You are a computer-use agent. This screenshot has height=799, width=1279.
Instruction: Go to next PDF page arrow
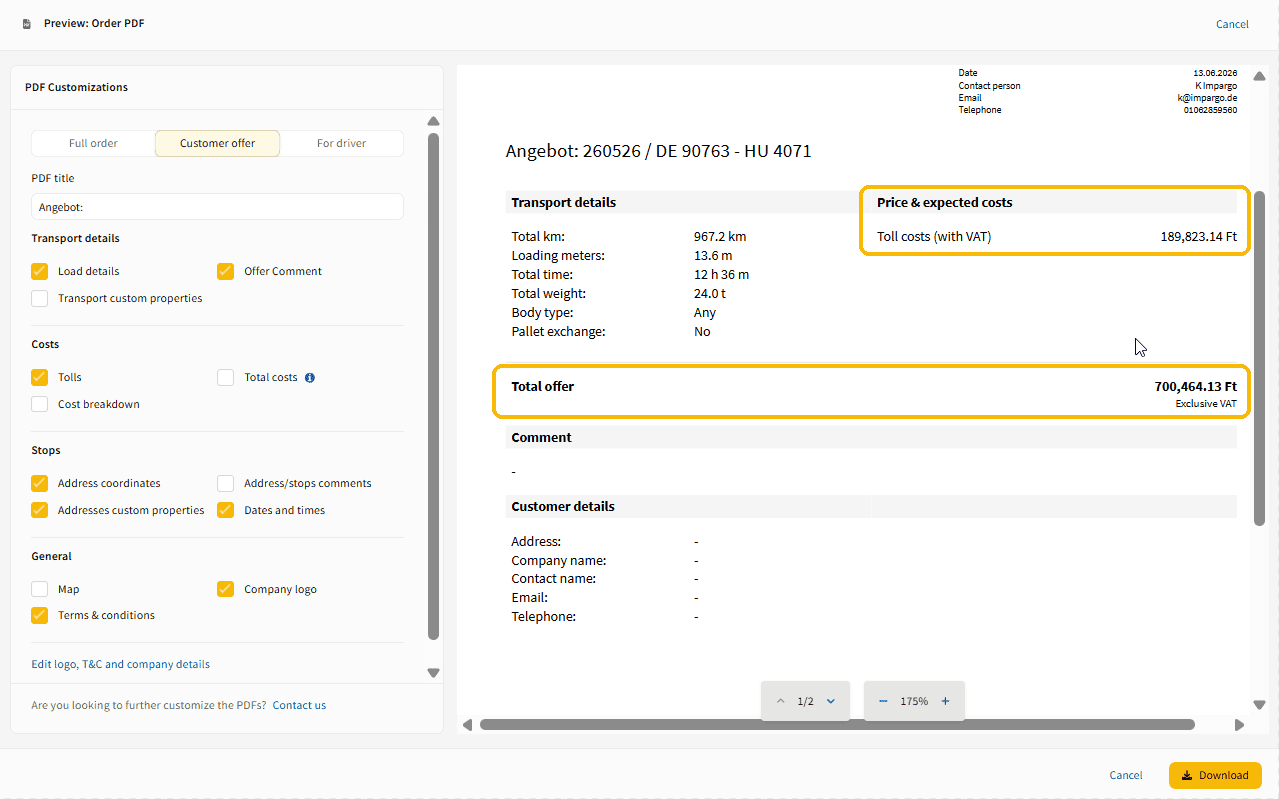point(831,701)
